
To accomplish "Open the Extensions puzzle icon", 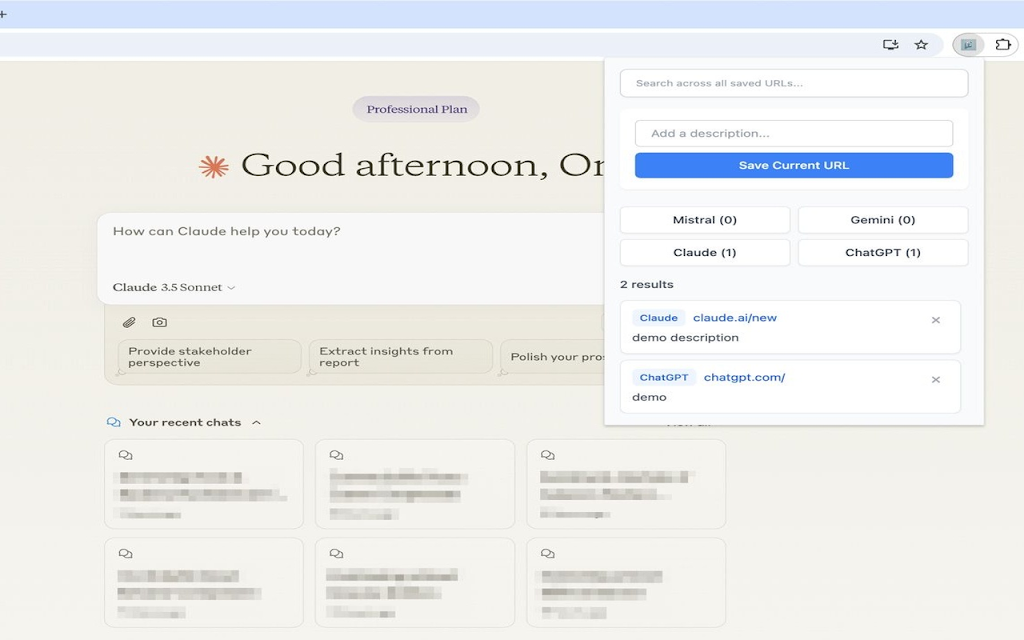I will [x=1002, y=44].
